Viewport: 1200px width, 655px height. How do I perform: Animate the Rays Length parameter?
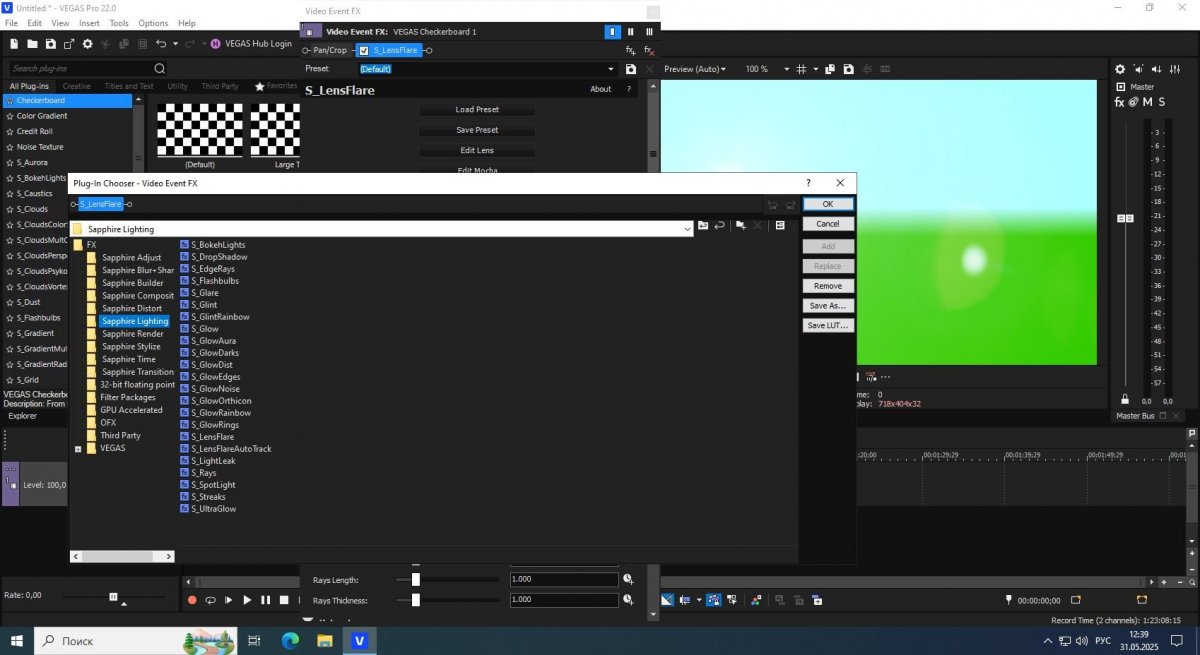click(628, 579)
